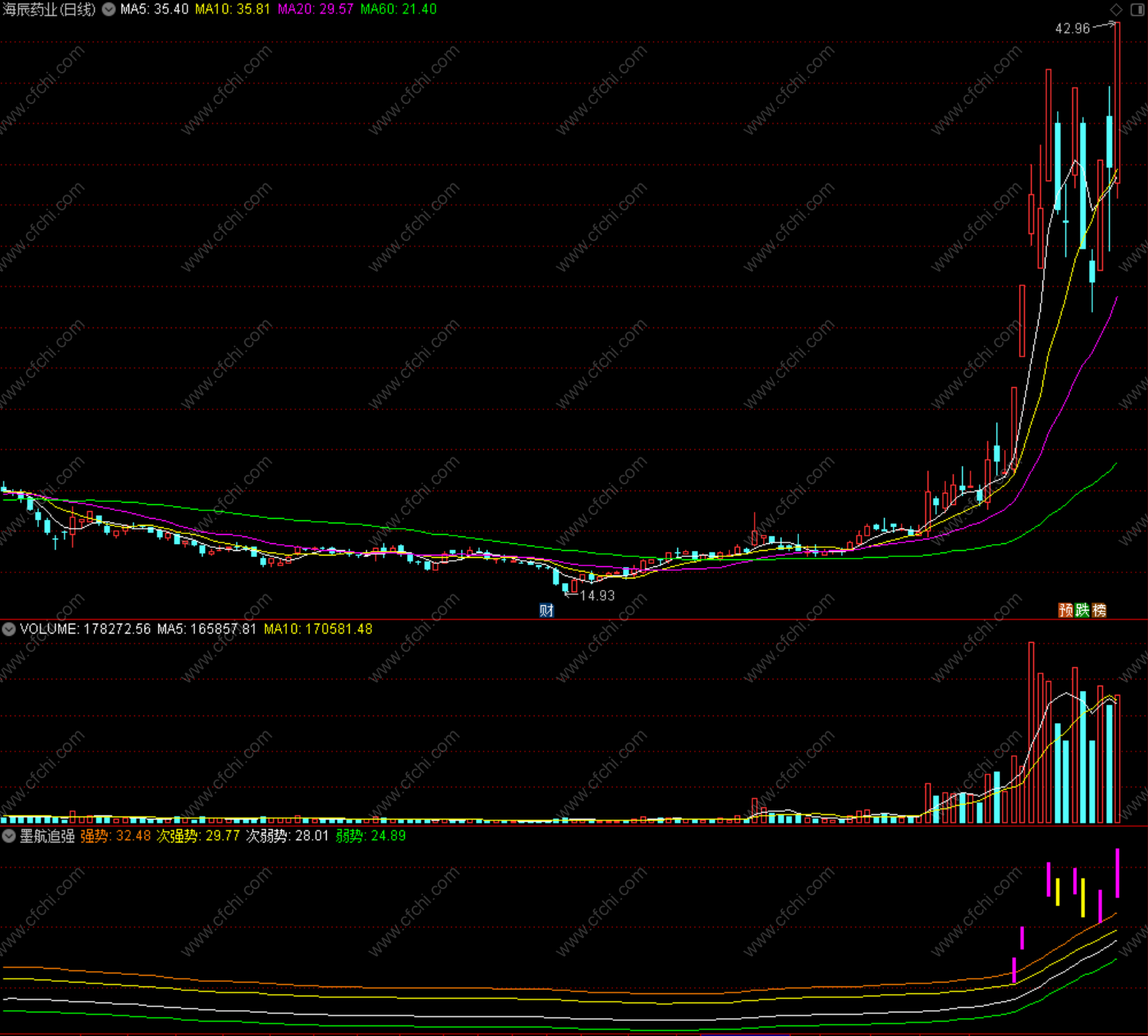
Task: Click the volume MA5: 165857.81 label
Action: pos(207,629)
